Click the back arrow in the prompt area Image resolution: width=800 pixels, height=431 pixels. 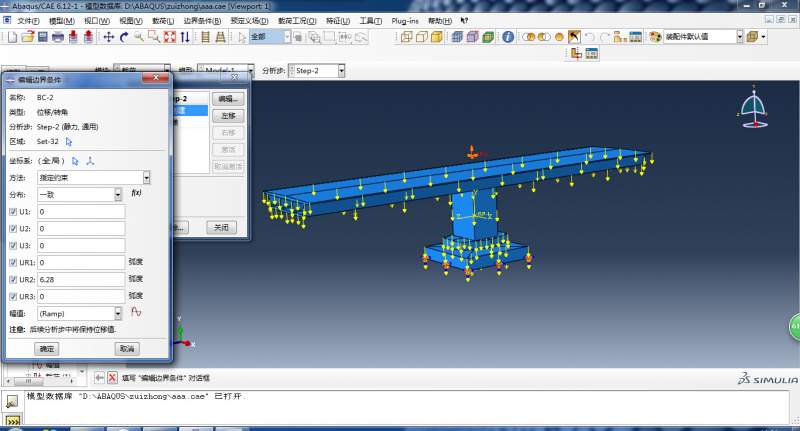coord(99,377)
